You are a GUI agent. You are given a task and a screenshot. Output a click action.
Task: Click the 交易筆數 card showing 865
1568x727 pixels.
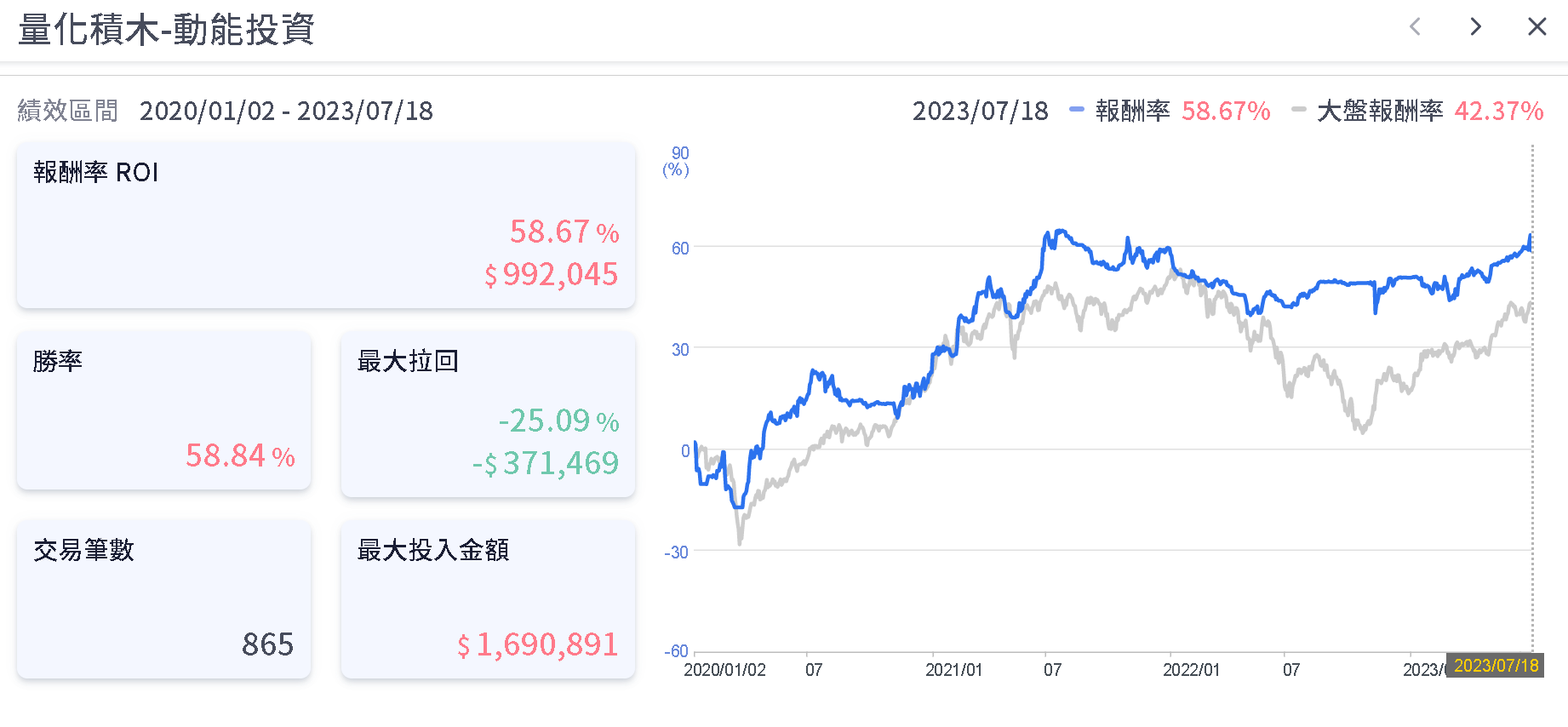point(163,599)
